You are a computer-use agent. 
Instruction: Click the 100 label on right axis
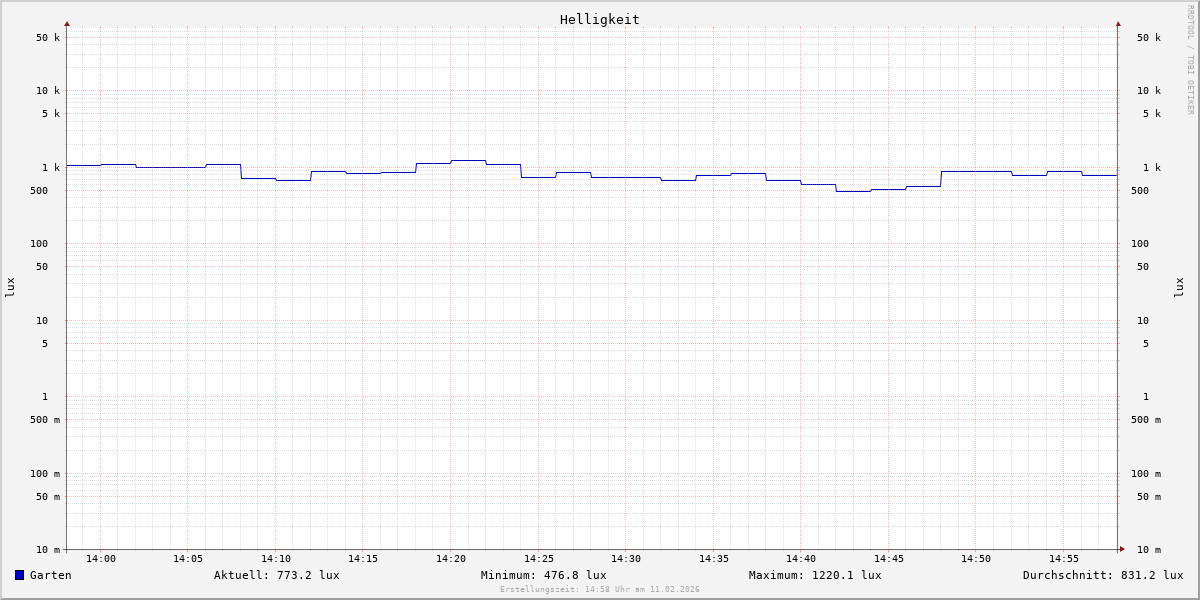click(x=1140, y=244)
